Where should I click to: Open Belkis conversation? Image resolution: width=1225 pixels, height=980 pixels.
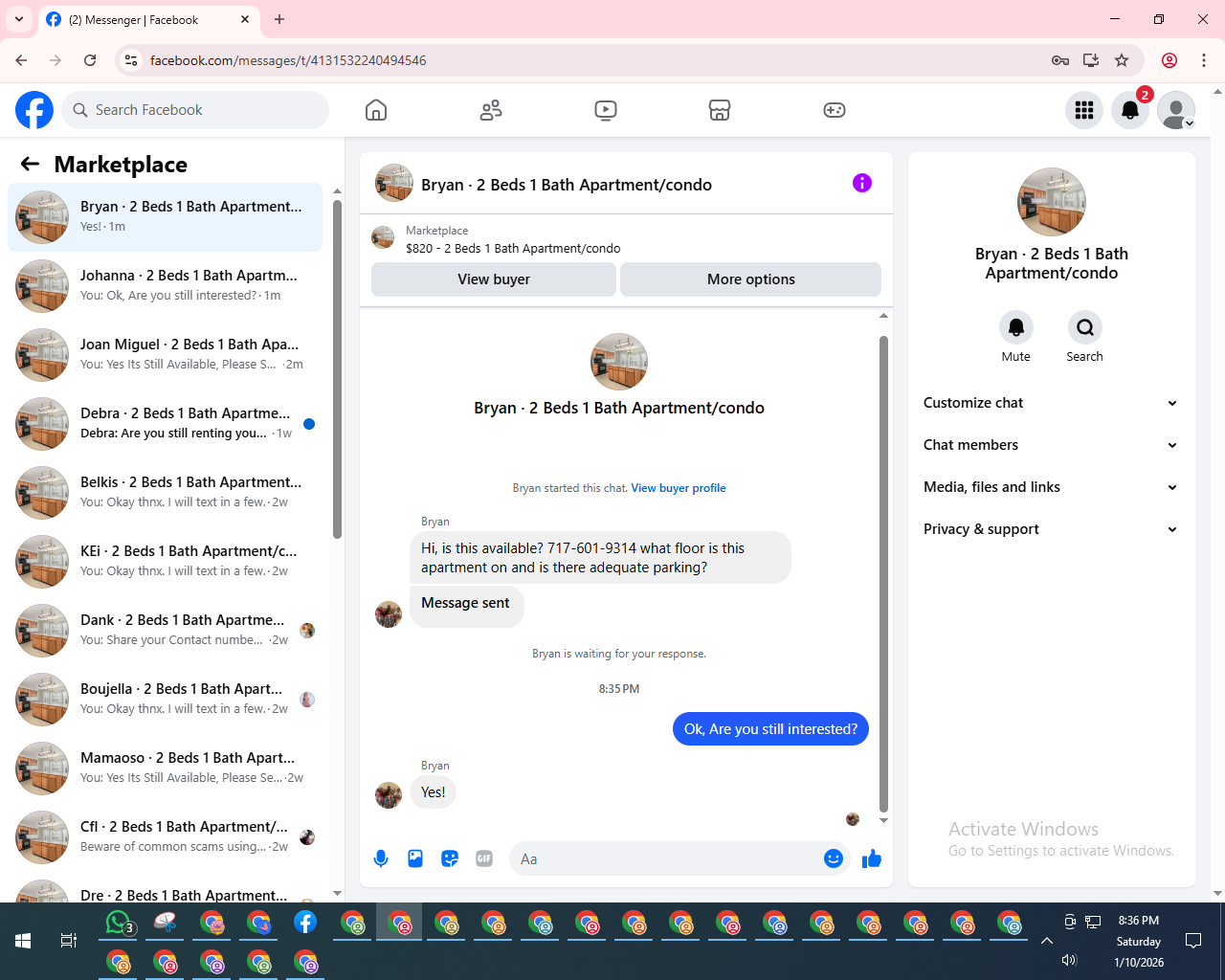pos(165,493)
